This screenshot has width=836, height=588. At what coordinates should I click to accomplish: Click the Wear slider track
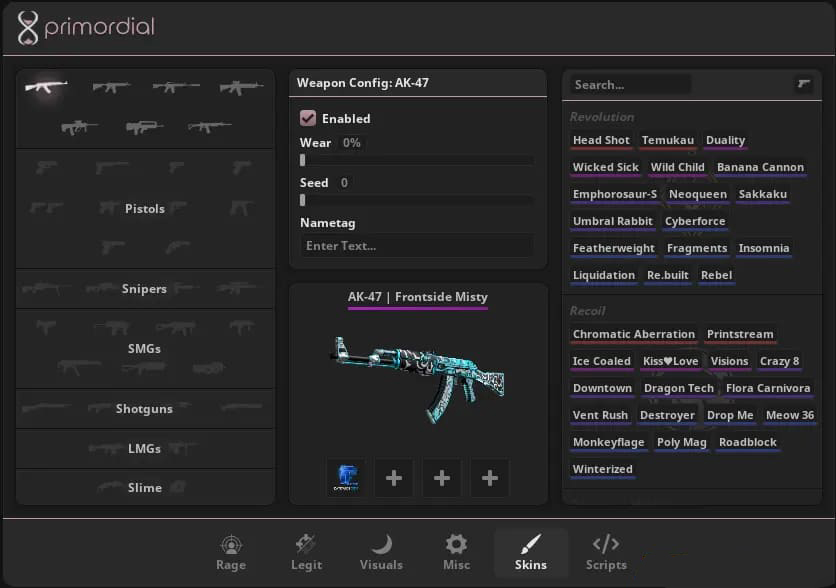(x=416, y=160)
